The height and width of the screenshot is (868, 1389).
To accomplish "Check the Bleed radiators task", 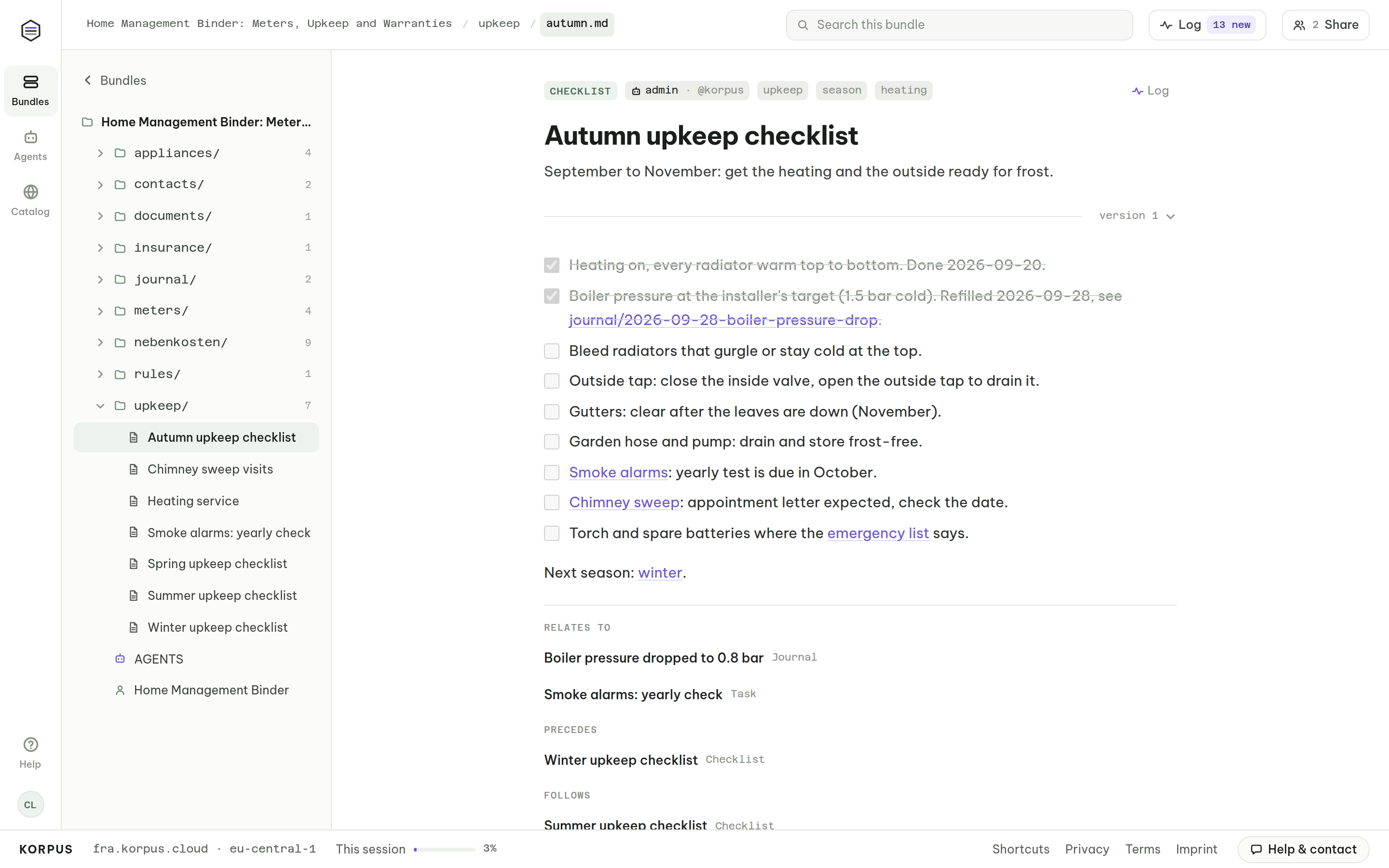I will point(552,351).
